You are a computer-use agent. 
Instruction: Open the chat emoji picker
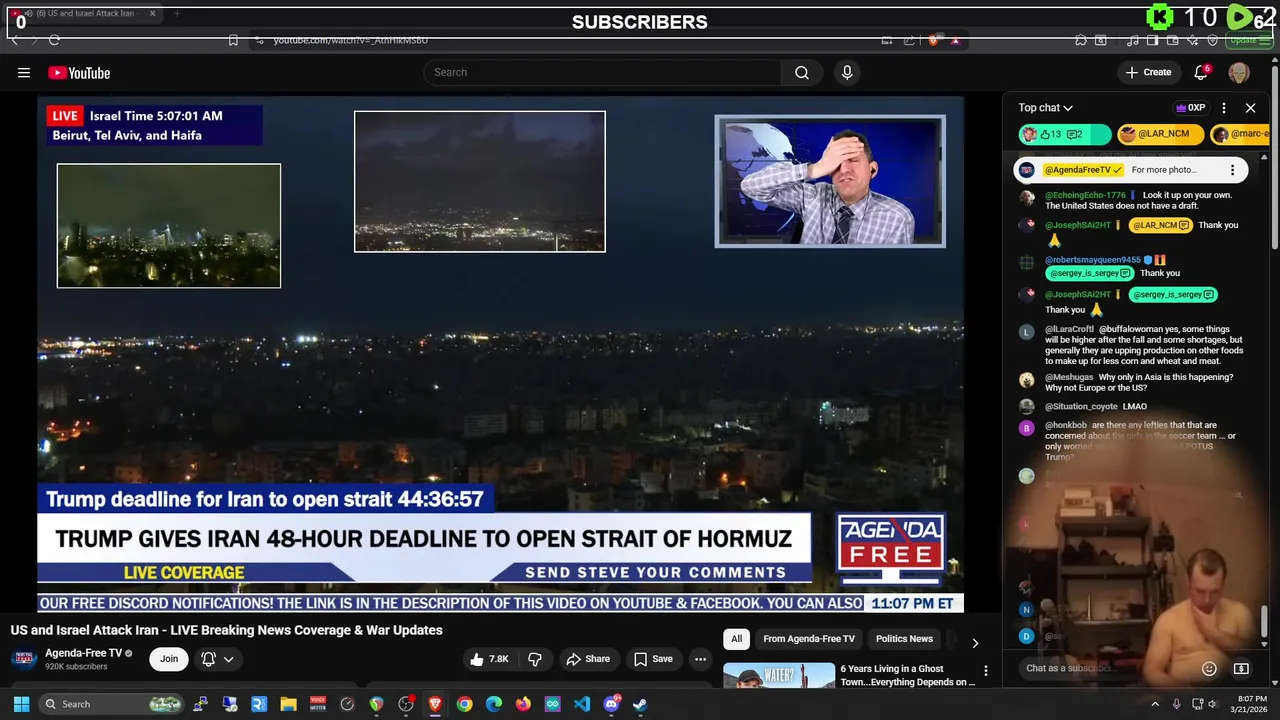1209,668
